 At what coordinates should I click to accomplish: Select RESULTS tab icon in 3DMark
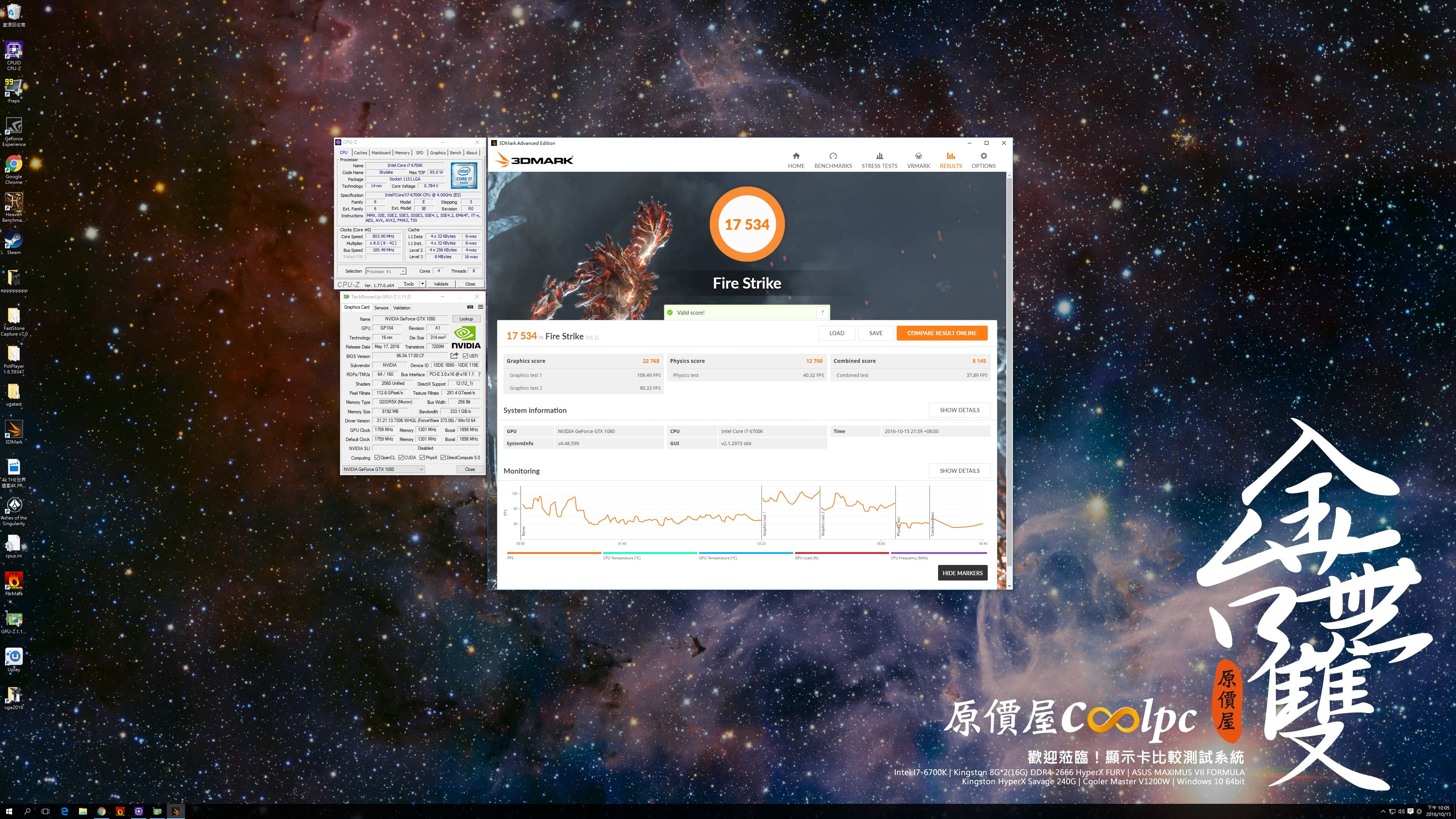(x=951, y=156)
